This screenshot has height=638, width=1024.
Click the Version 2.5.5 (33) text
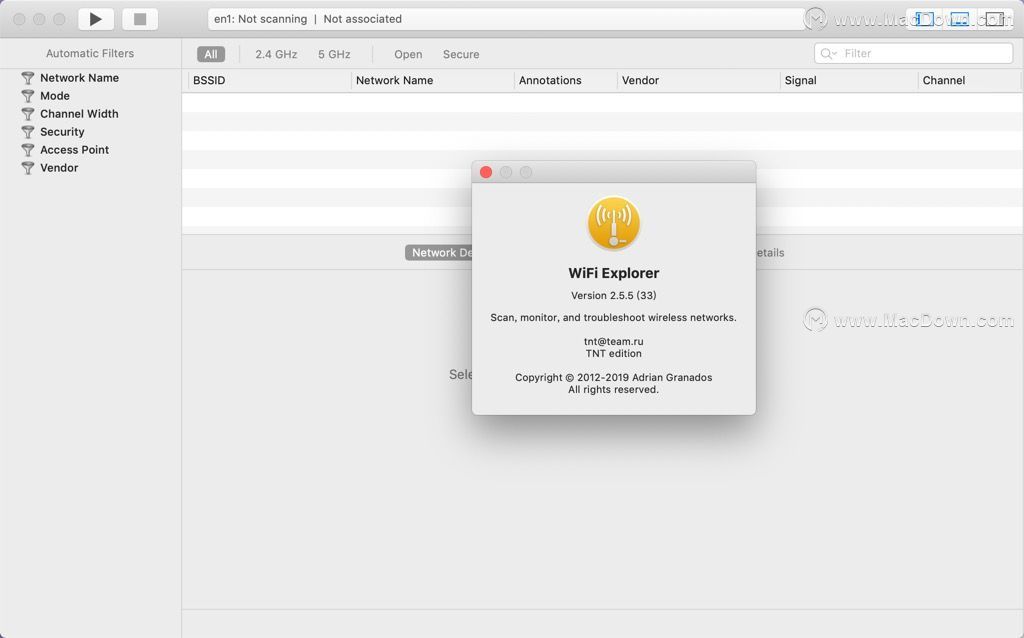pos(613,295)
